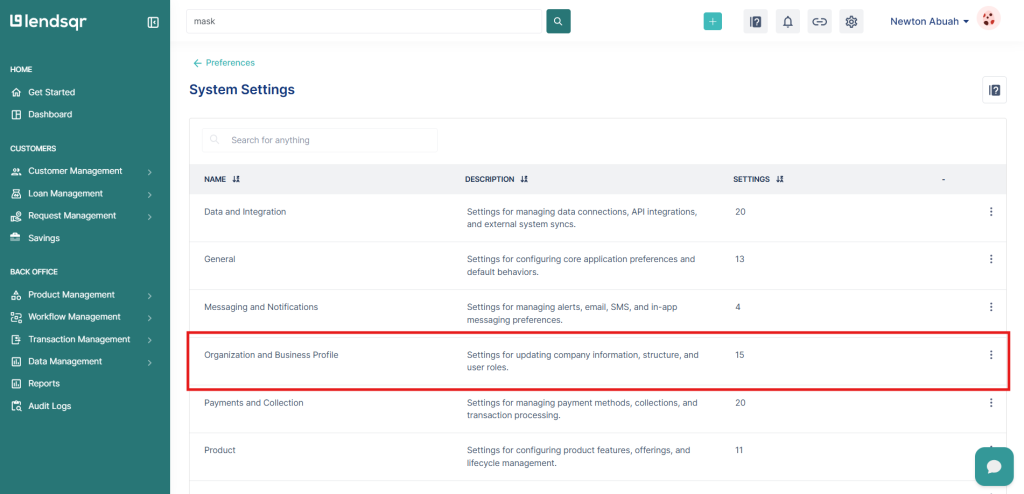This screenshot has width=1024, height=494.
Task: Go to Dashboard in sidebar
Action: pyautogui.click(x=50, y=114)
